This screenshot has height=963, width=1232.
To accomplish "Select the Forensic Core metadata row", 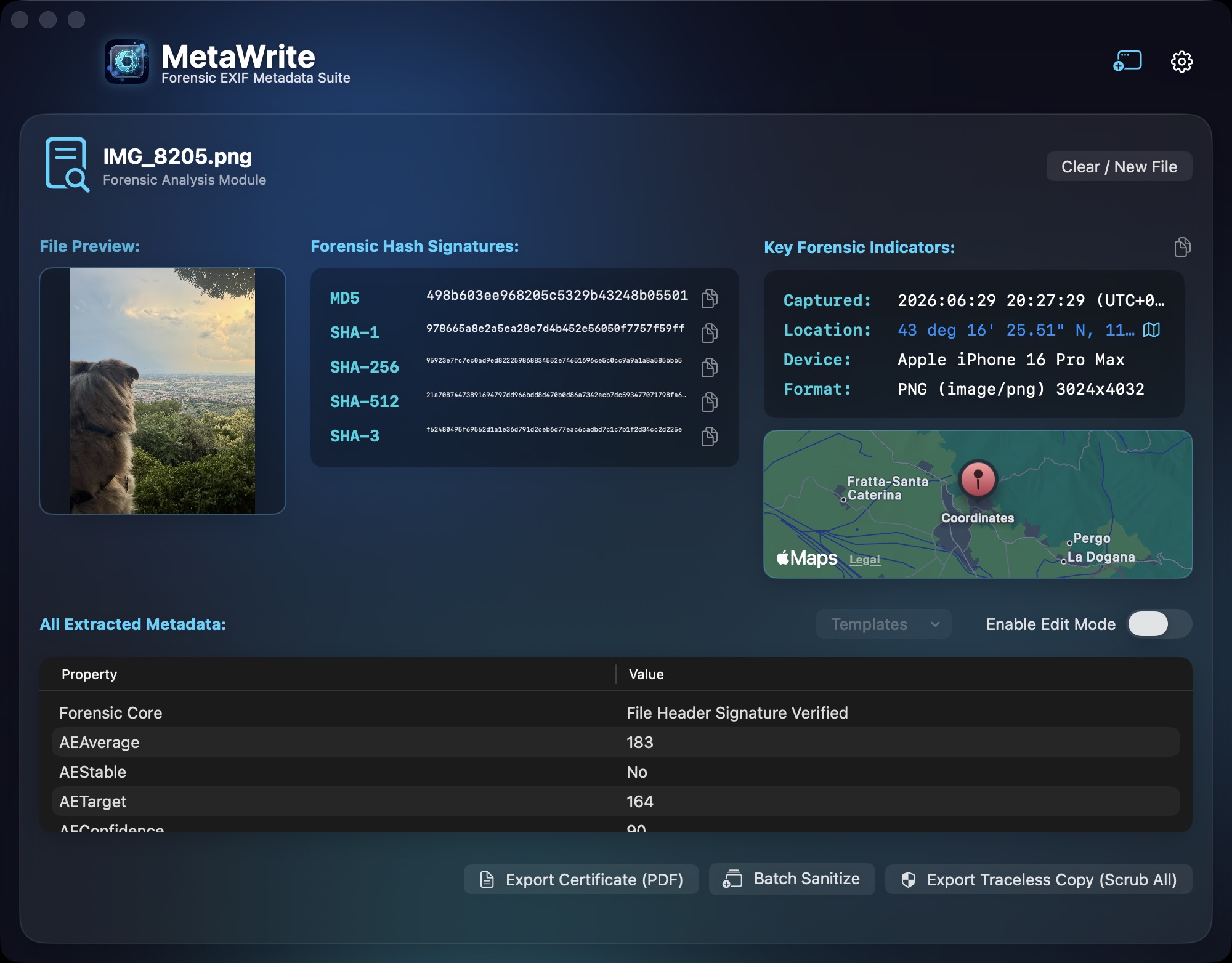I will pyautogui.click(x=616, y=712).
